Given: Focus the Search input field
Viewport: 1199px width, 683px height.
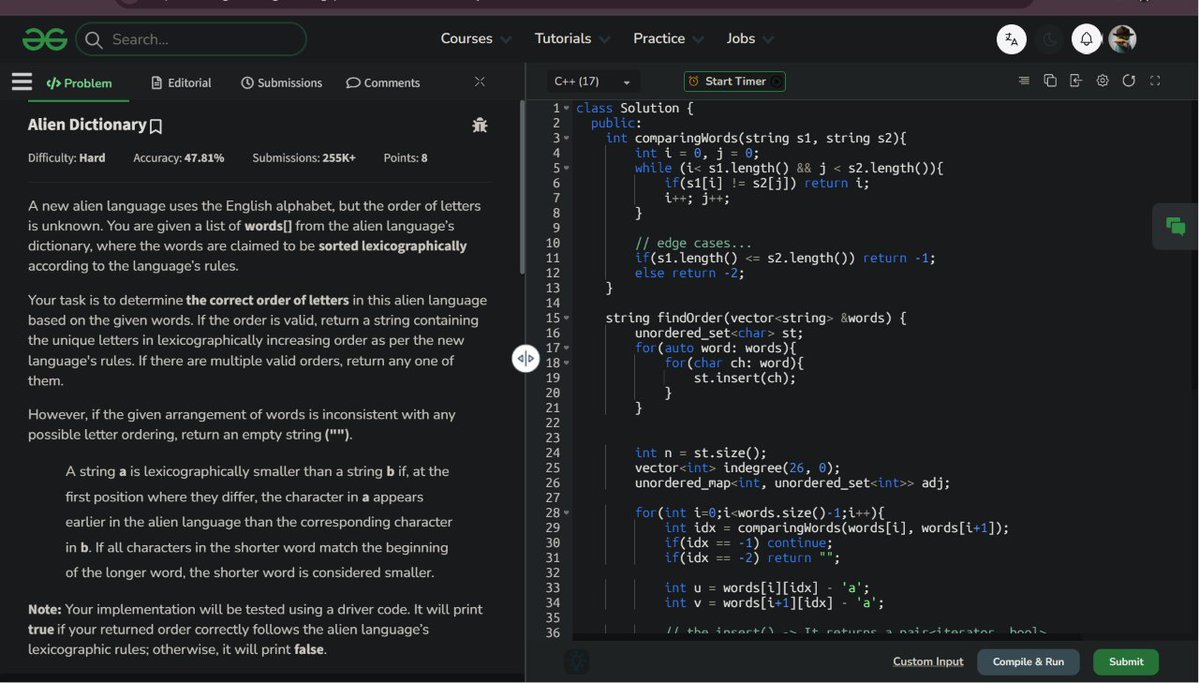Looking at the screenshot, I should (x=191, y=39).
